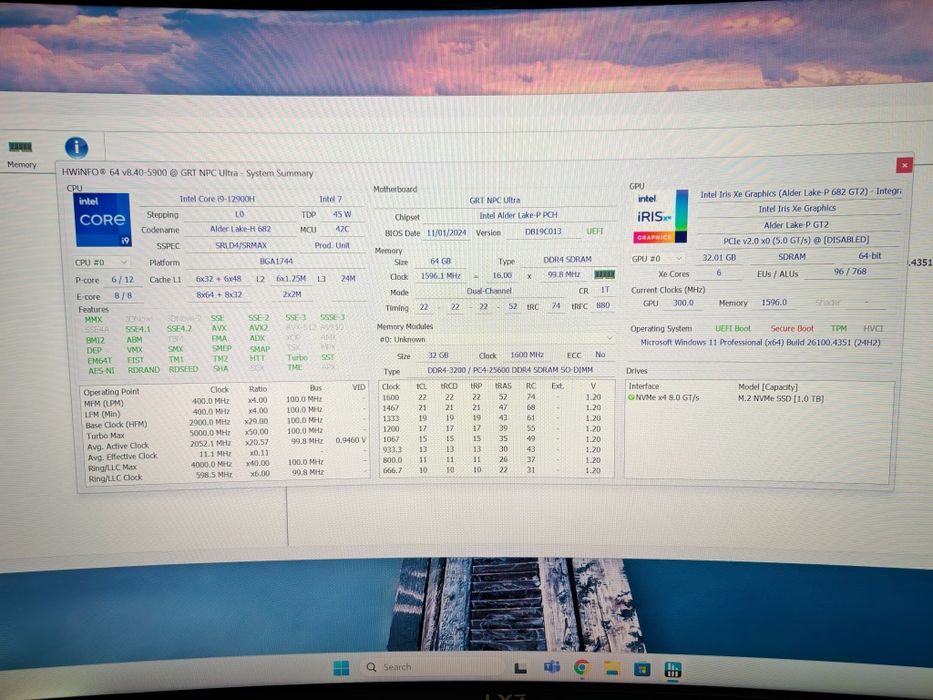Viewport: 933px width, 700px height.
Task: Click the P-core 6 / 12 value
Action: pos(123,279)
